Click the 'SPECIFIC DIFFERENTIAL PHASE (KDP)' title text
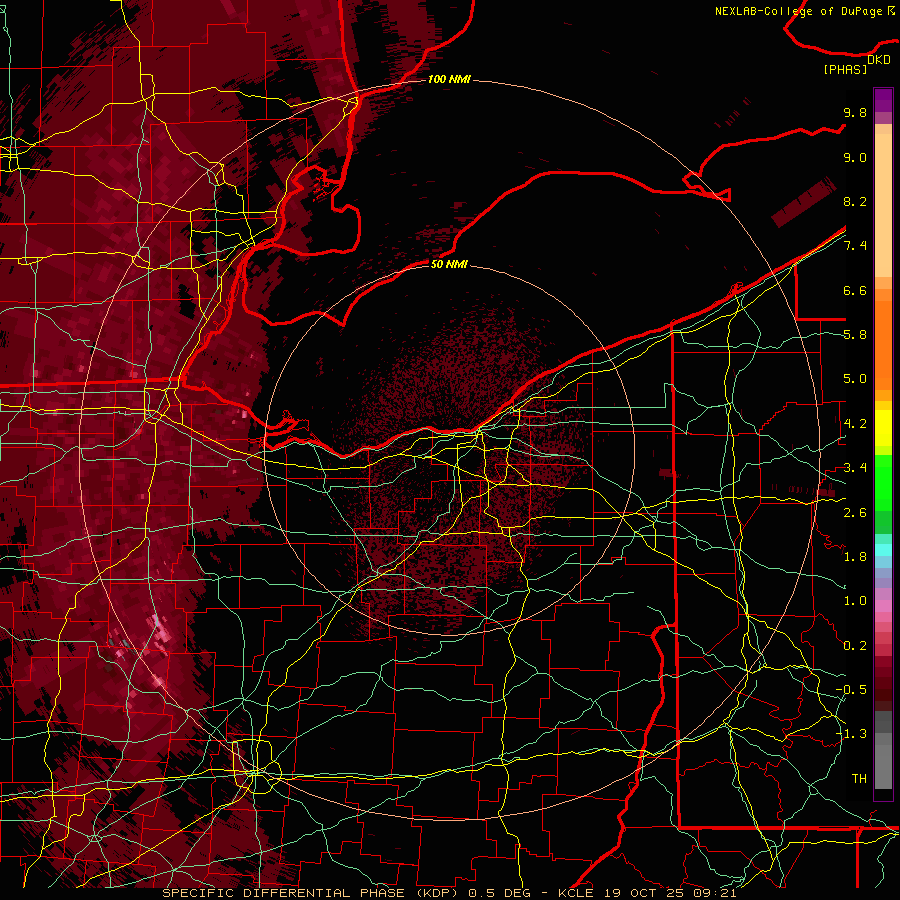Image resolution: width=900 pixels, height=900 pixels. 311,893
